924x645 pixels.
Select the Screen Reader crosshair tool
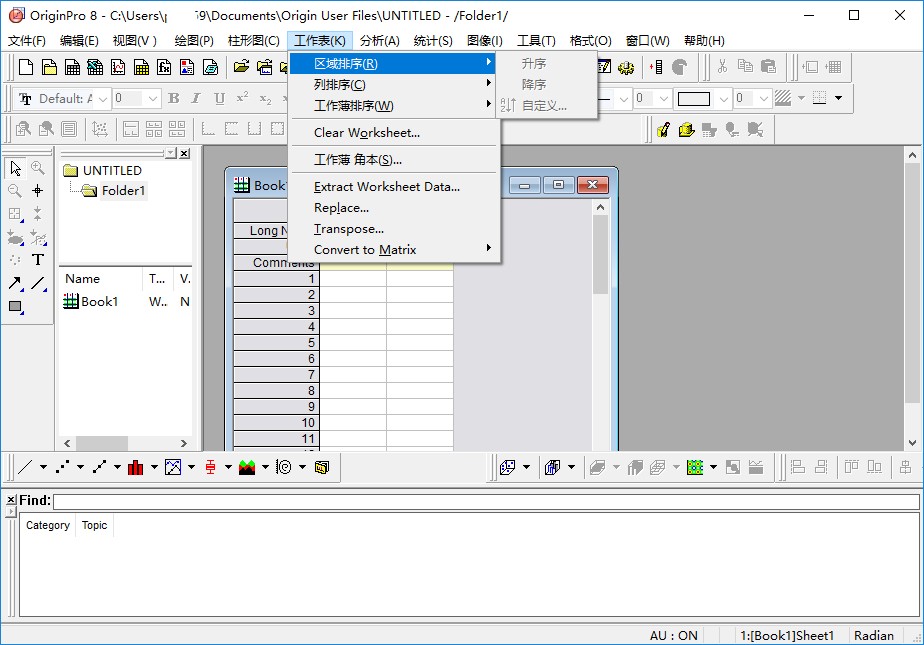click(38, 190)
